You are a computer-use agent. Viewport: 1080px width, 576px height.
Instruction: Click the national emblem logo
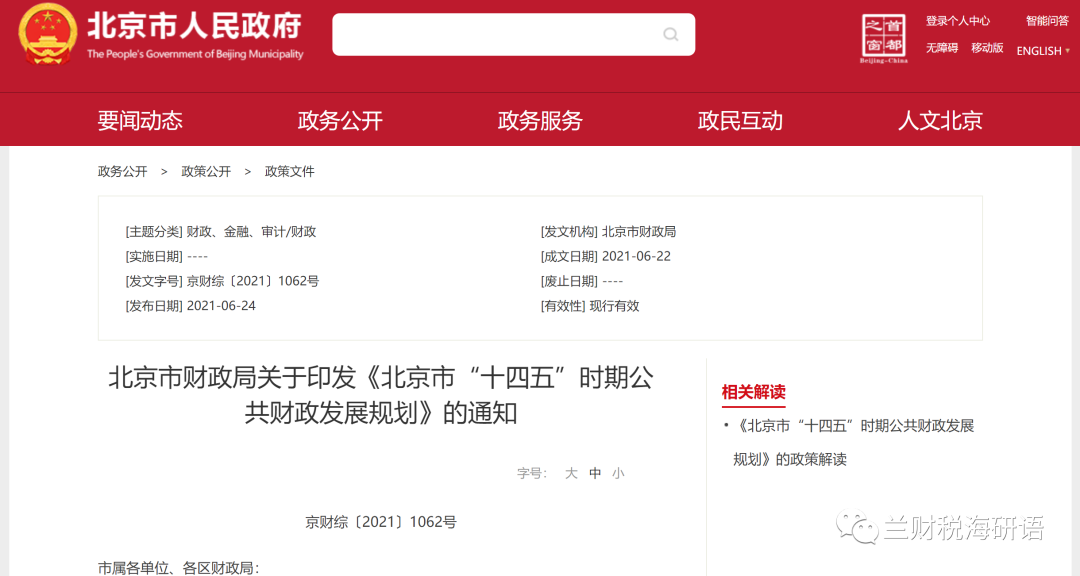(48, 33)
